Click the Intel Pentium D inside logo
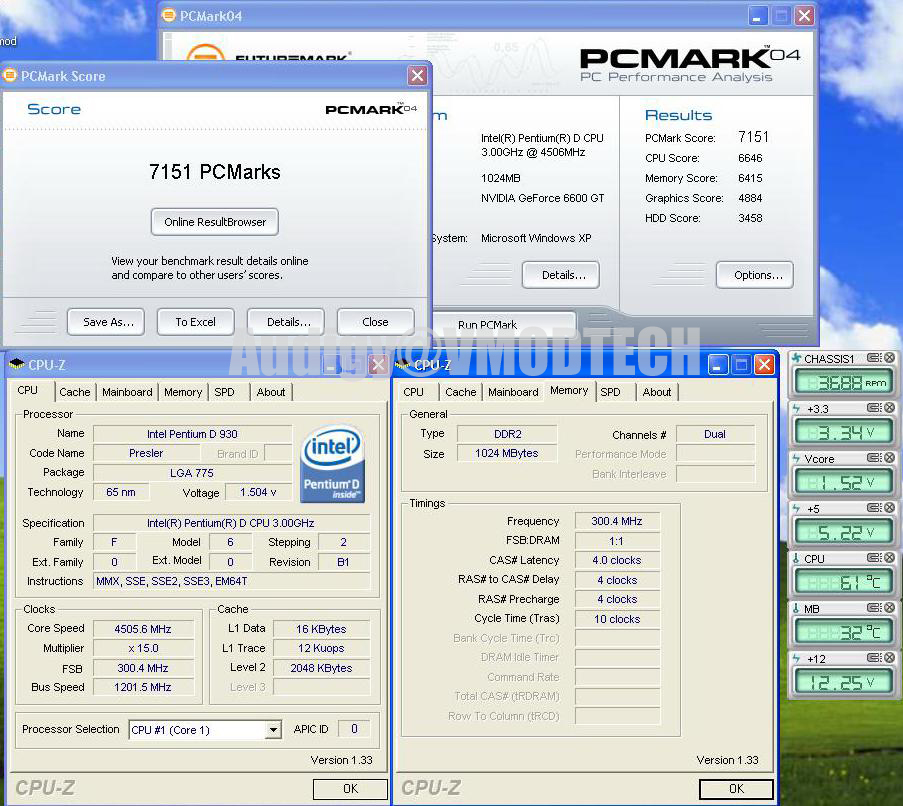Viewport: 903px width, 806px height. point(332,464)
